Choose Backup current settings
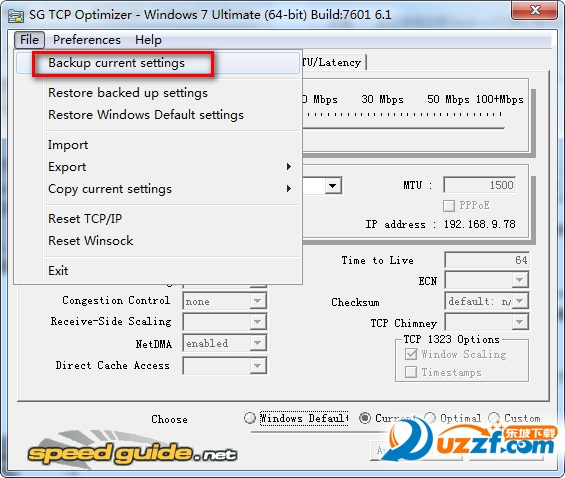The width and height of the screenshot is (565, 478). click(157, 63)
